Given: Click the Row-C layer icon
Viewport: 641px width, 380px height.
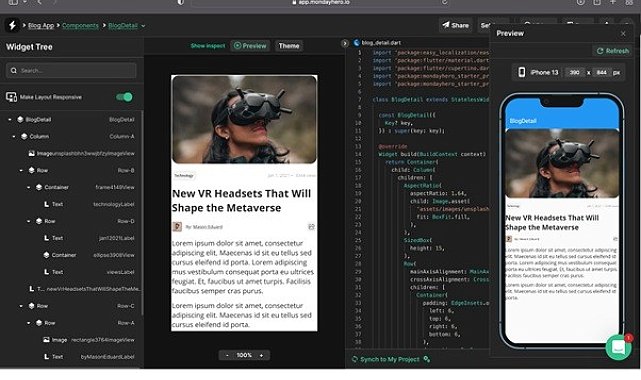Looking at the screenshot, I should (x=31, y=306).
